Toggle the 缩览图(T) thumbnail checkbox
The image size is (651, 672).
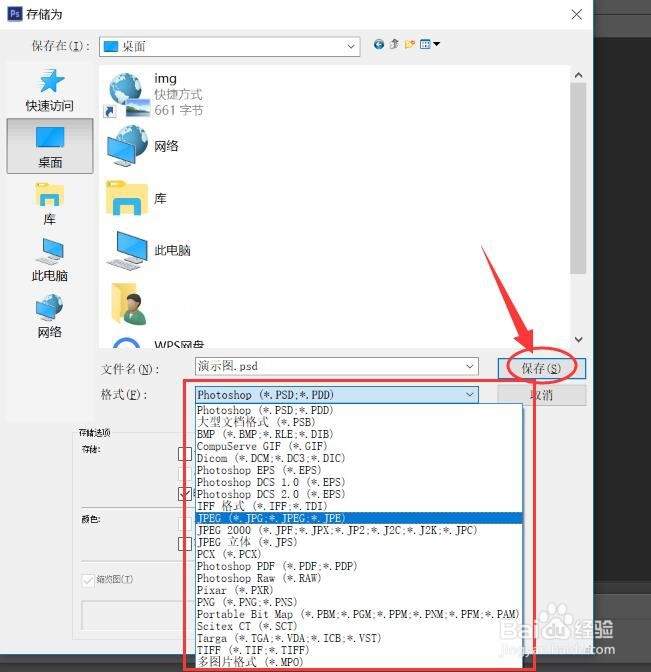click(x=88, y=580)
